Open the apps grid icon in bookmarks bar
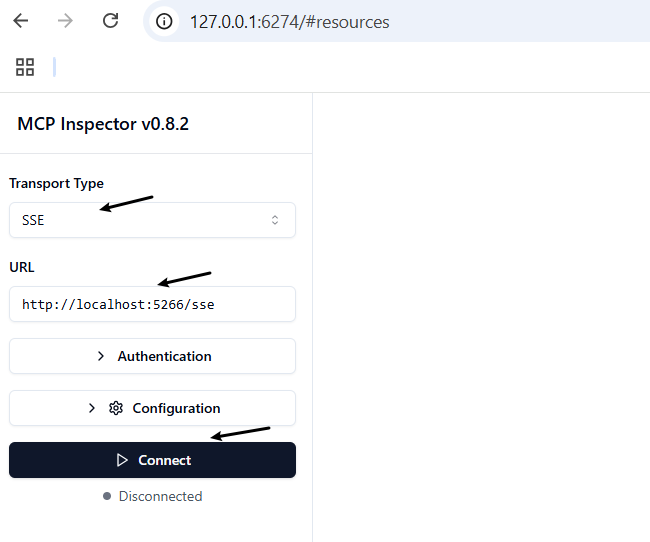The height and width of the screenshot is (542, 650). click(x=25, y=67)
